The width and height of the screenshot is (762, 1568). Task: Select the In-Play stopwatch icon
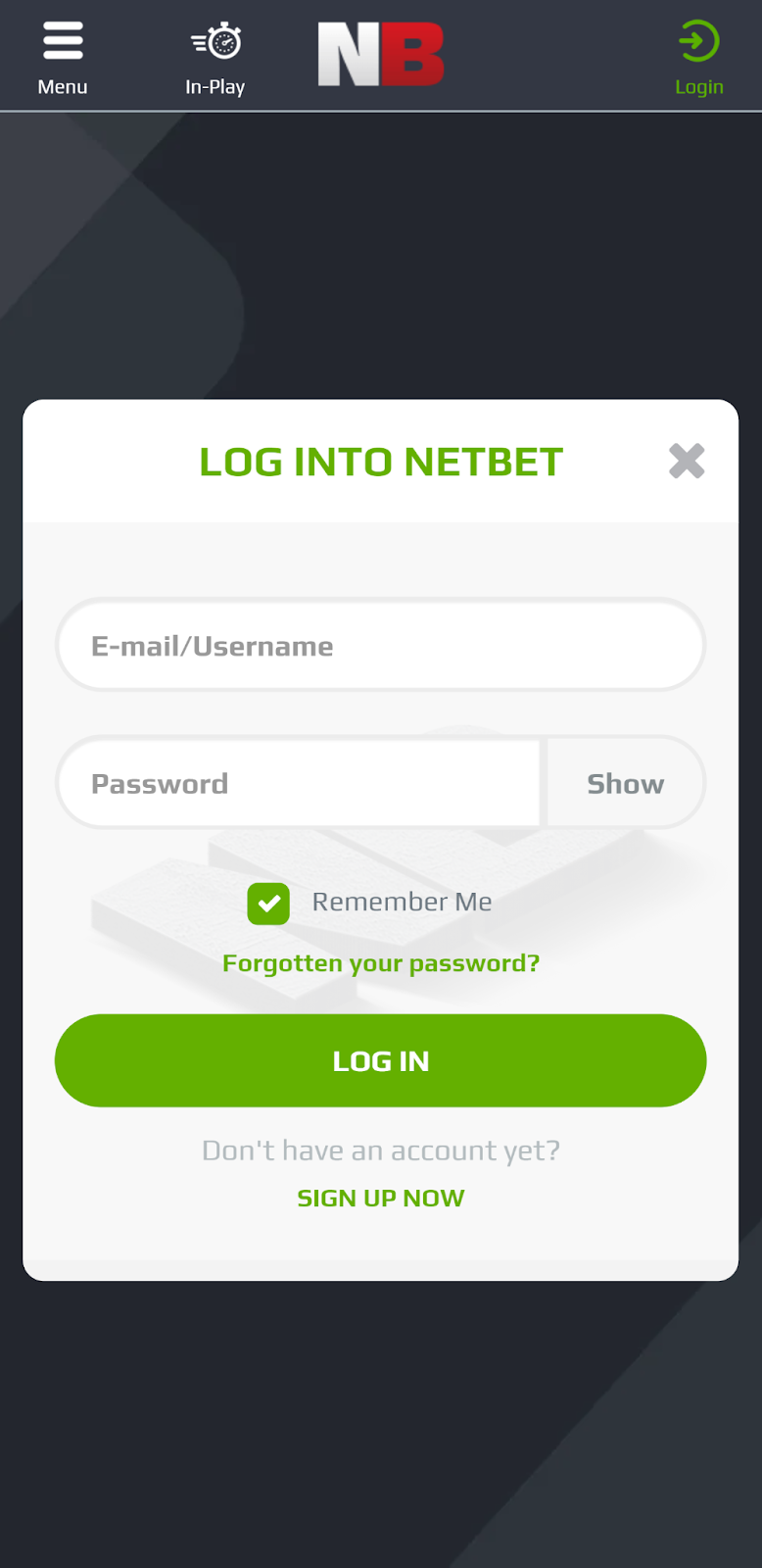click(x=216, y=41)
